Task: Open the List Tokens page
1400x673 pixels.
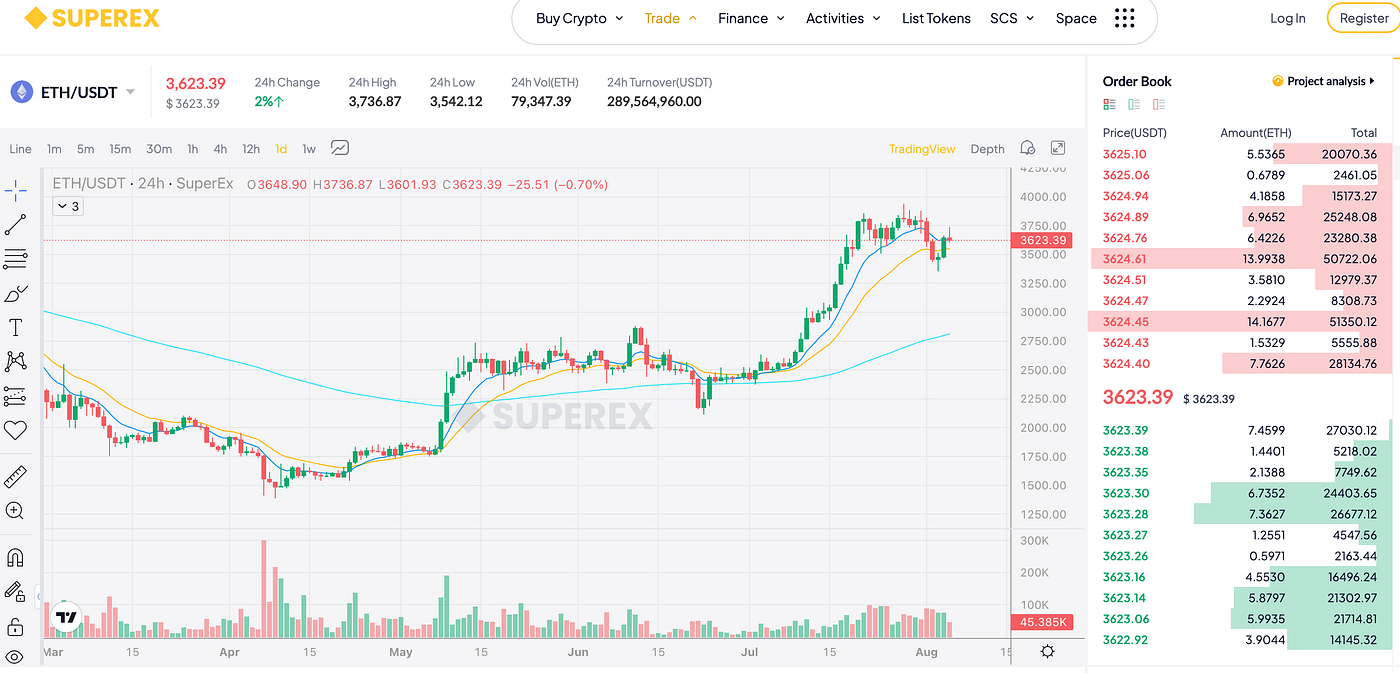Action: [x=936, y=18]
